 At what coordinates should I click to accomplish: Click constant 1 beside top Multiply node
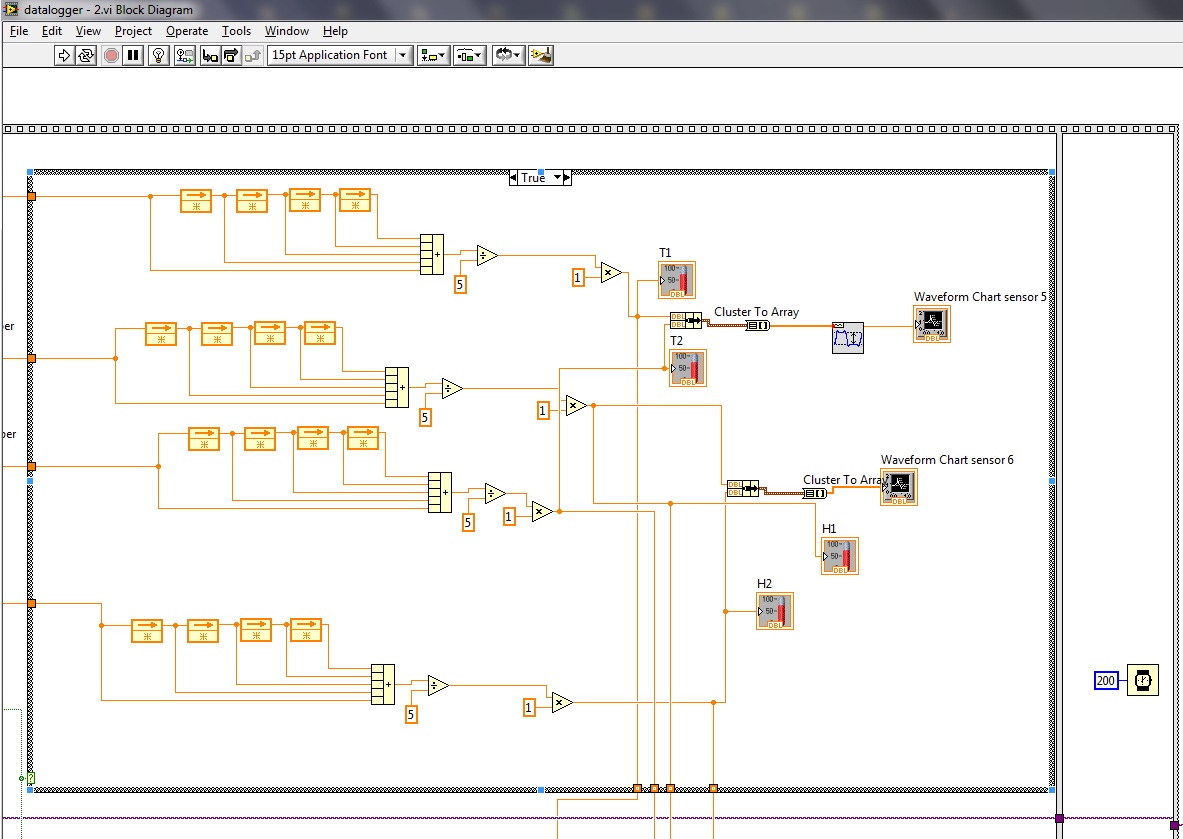pos(578,278)
